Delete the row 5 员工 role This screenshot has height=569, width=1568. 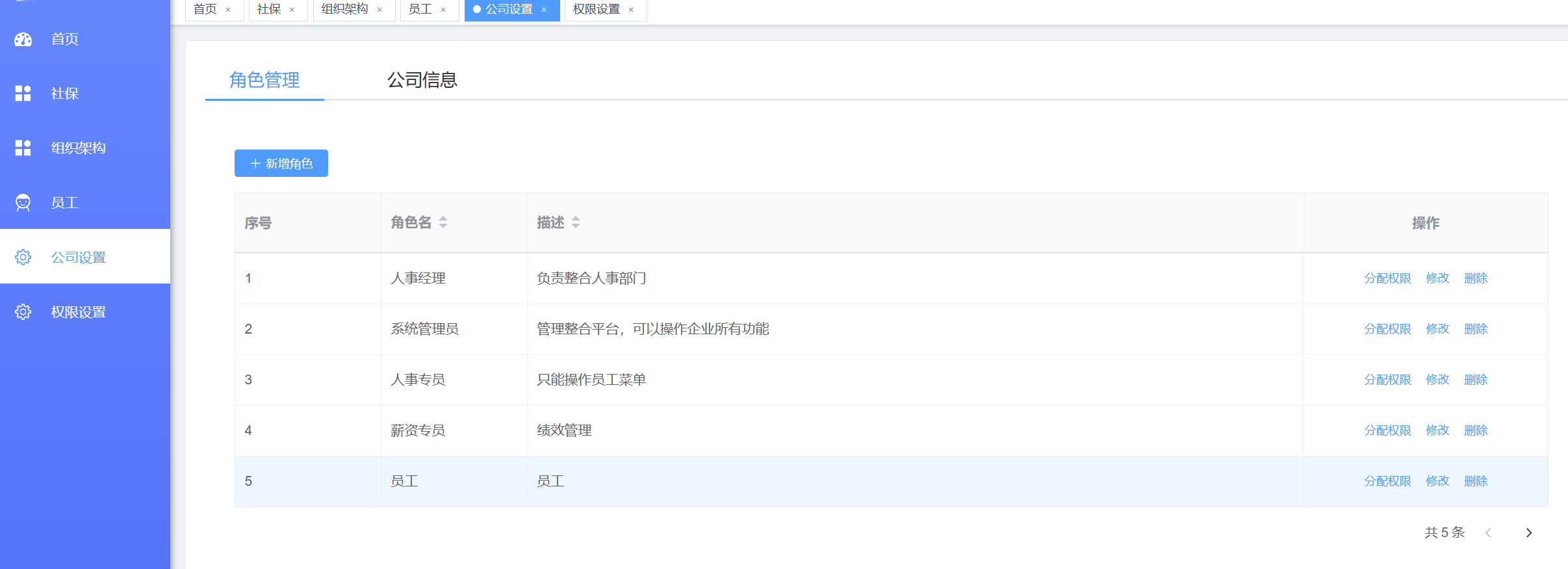1476,481
